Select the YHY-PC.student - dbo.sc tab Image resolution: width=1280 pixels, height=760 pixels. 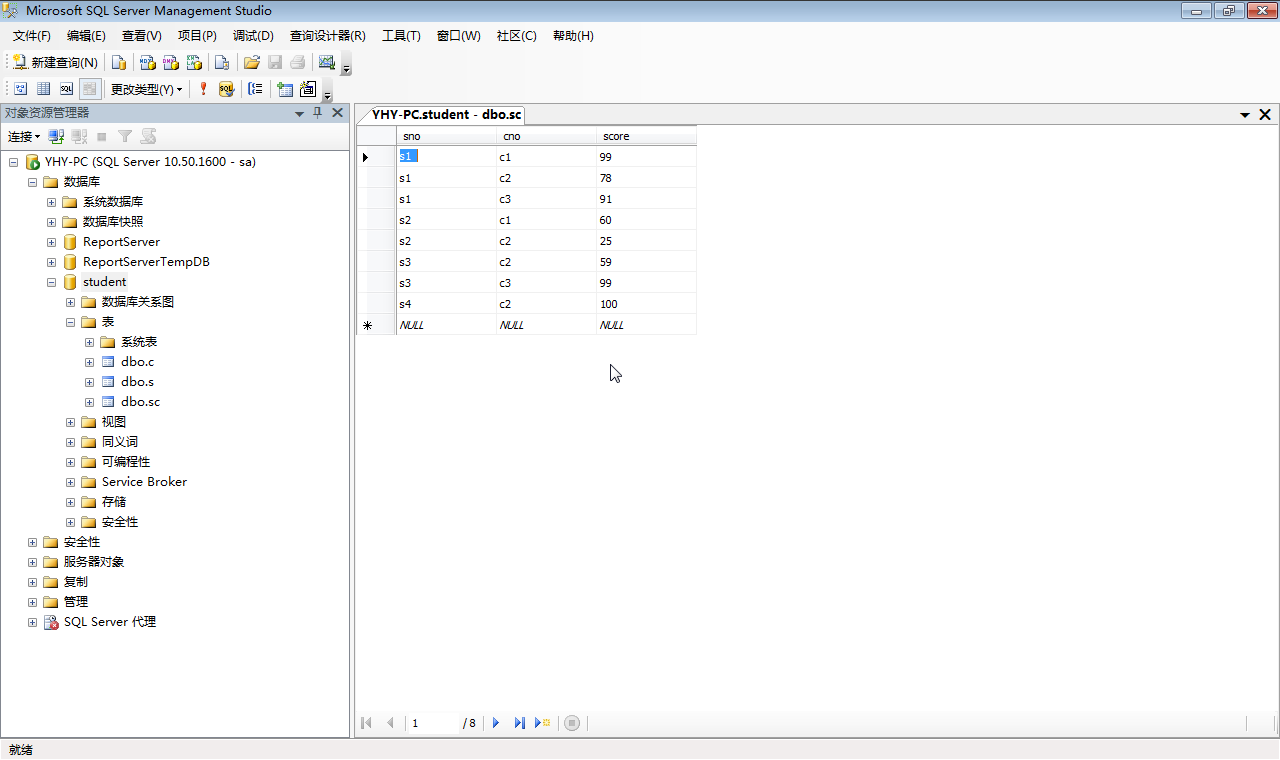coord(446,114)
